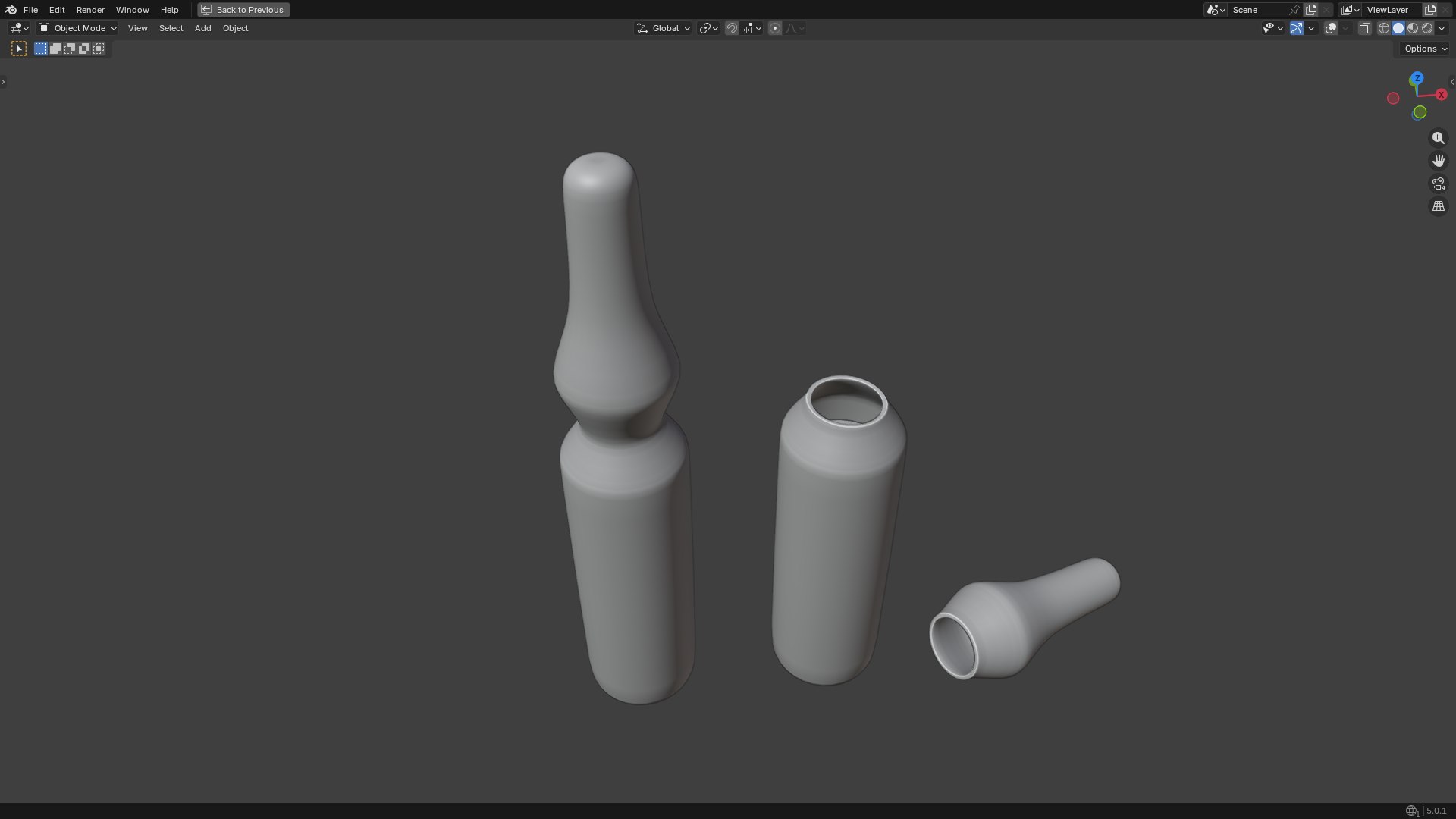Click the Back to Previous button
Image resolution: width=1456 pixels, height=819 pixels.
243,10
